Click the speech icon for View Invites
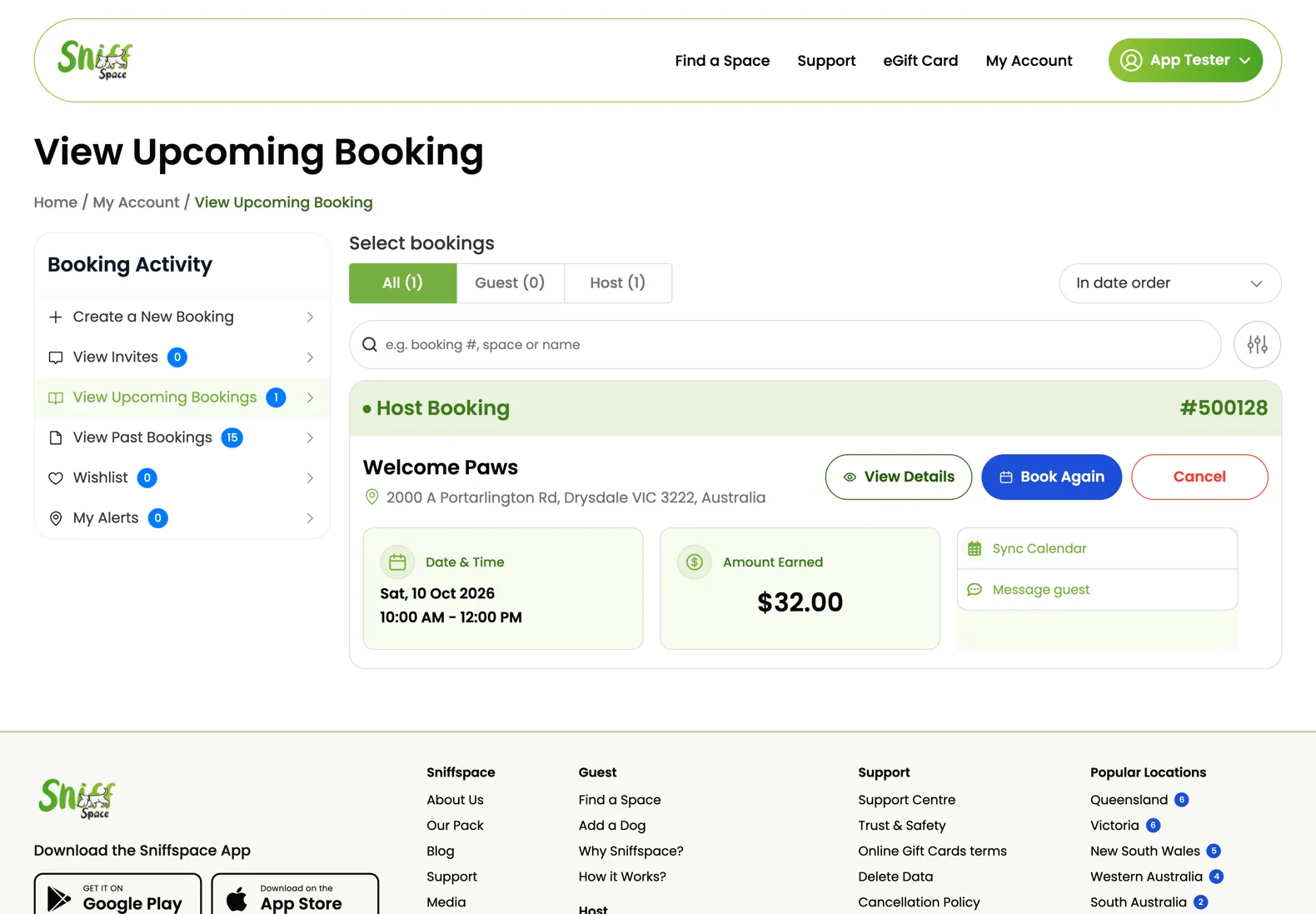Image resolution: width=1316 pixels, height=914 pixels. (56, 357)
